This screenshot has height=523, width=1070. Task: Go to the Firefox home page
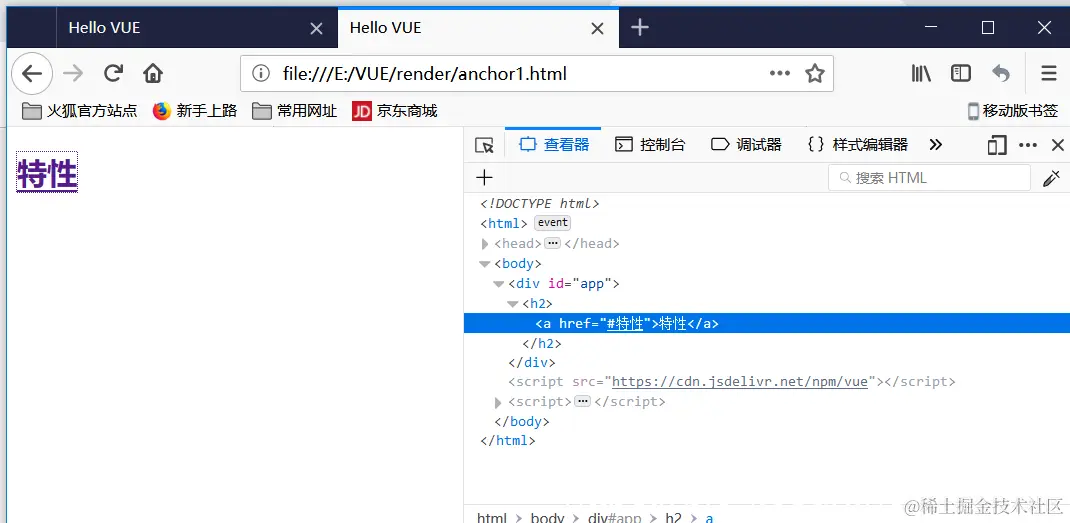coord(153,73)
